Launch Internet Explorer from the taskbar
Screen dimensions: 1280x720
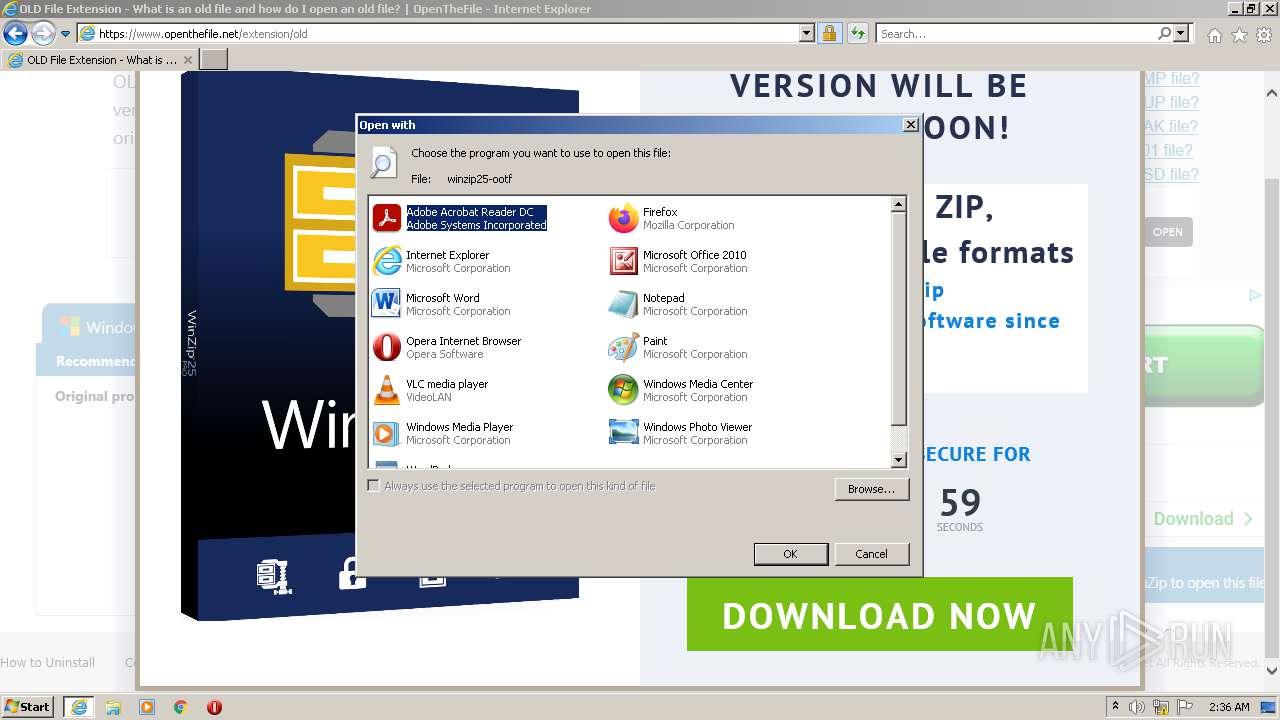tap(79, 707)
